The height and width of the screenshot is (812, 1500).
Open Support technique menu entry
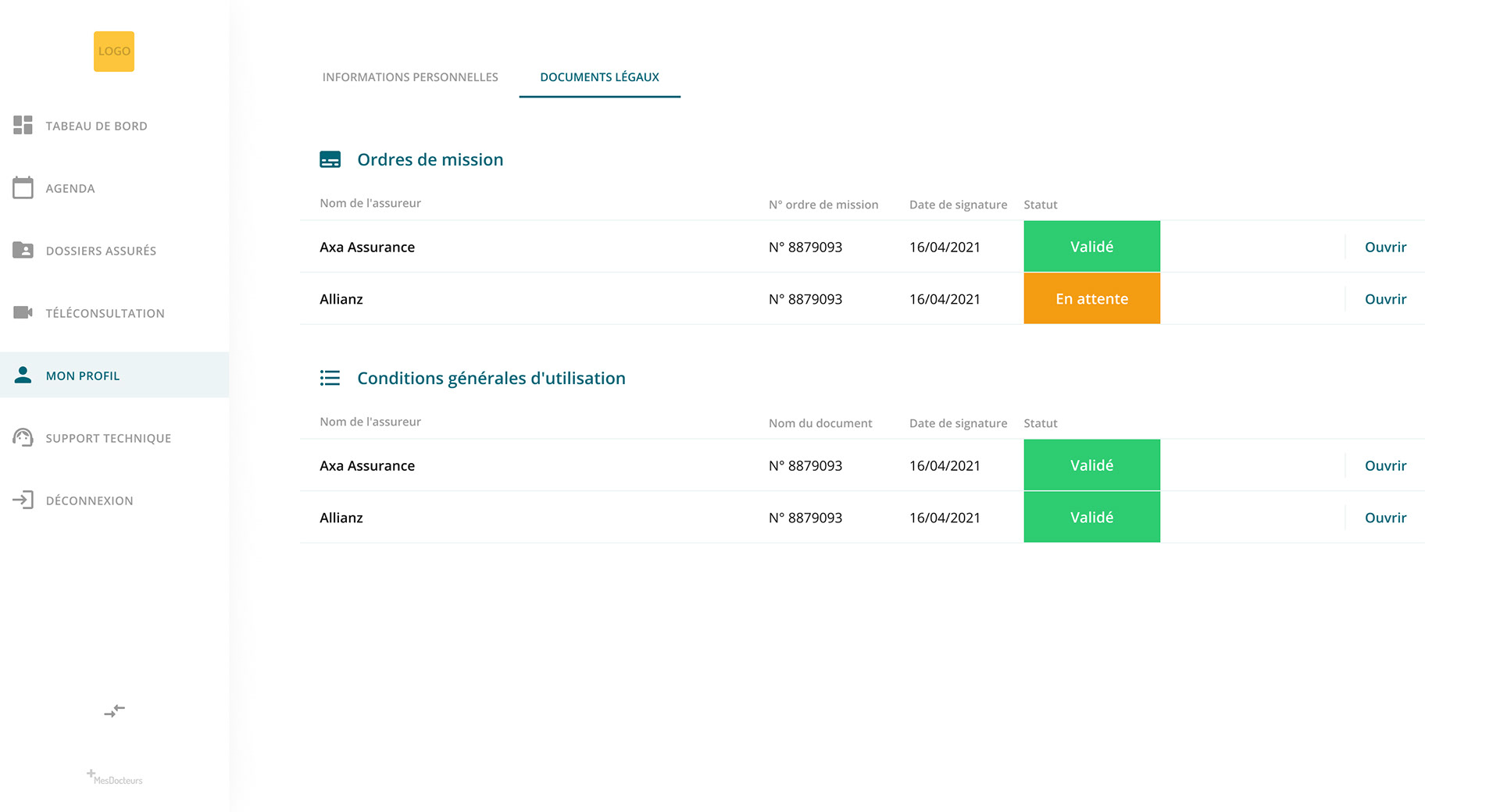coord(109,438)
